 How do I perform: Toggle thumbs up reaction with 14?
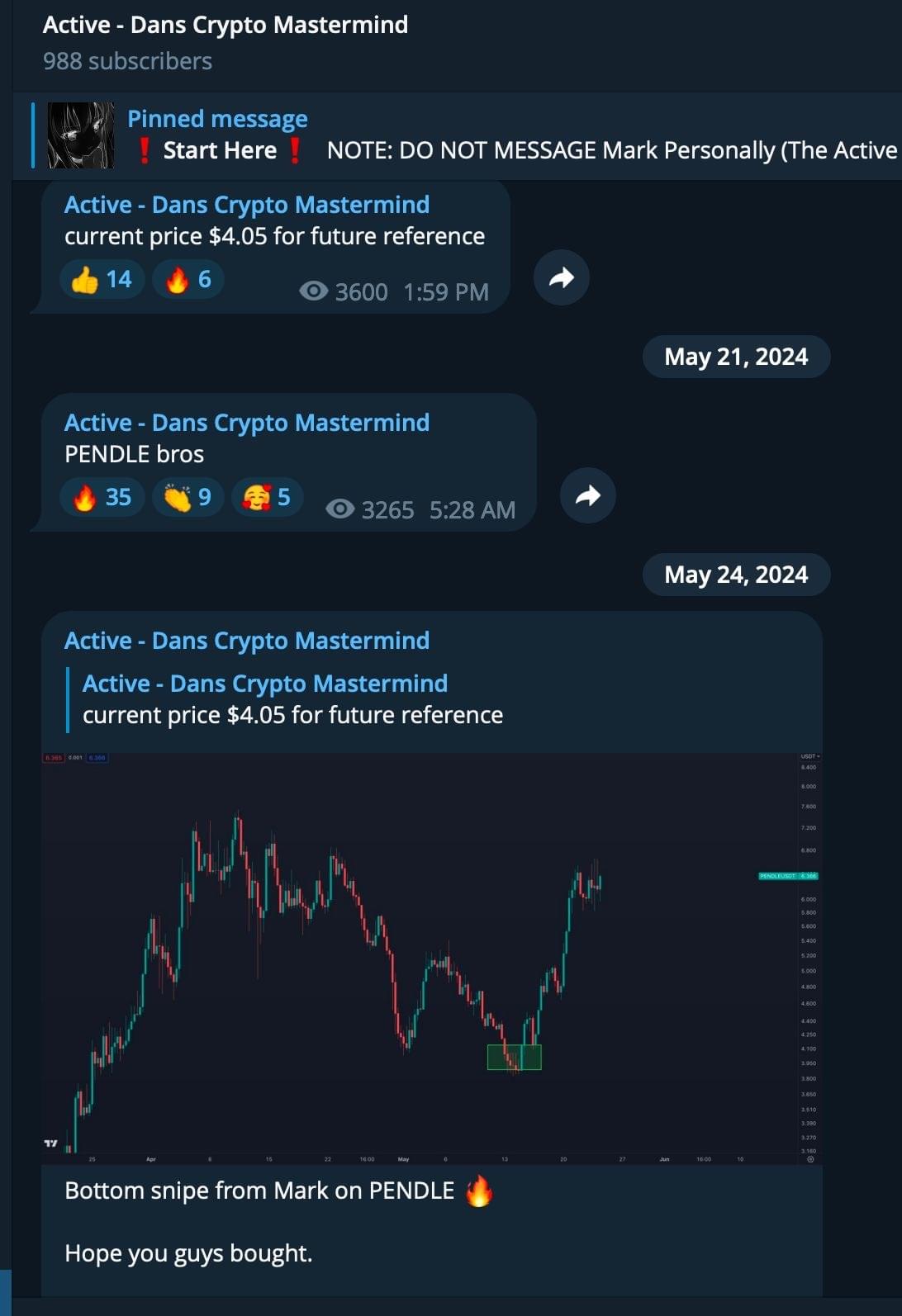[102, 279]
